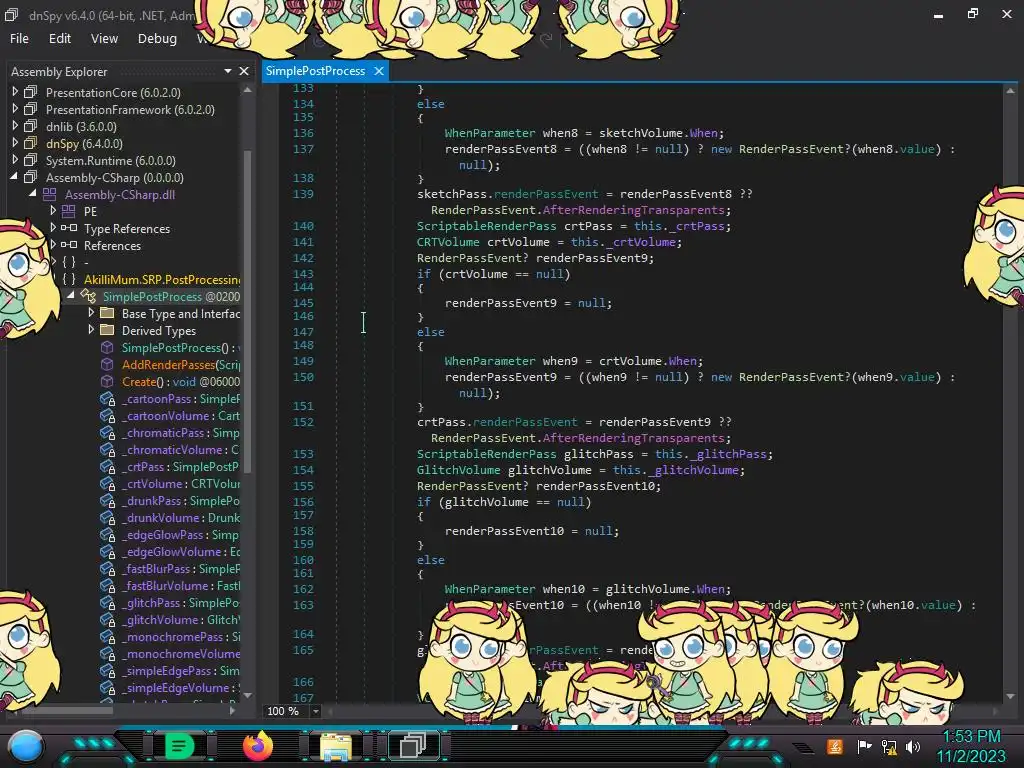Click the System.Runtime assembly icon
The image size is (1024, 768).
click(x=31, y=160)
